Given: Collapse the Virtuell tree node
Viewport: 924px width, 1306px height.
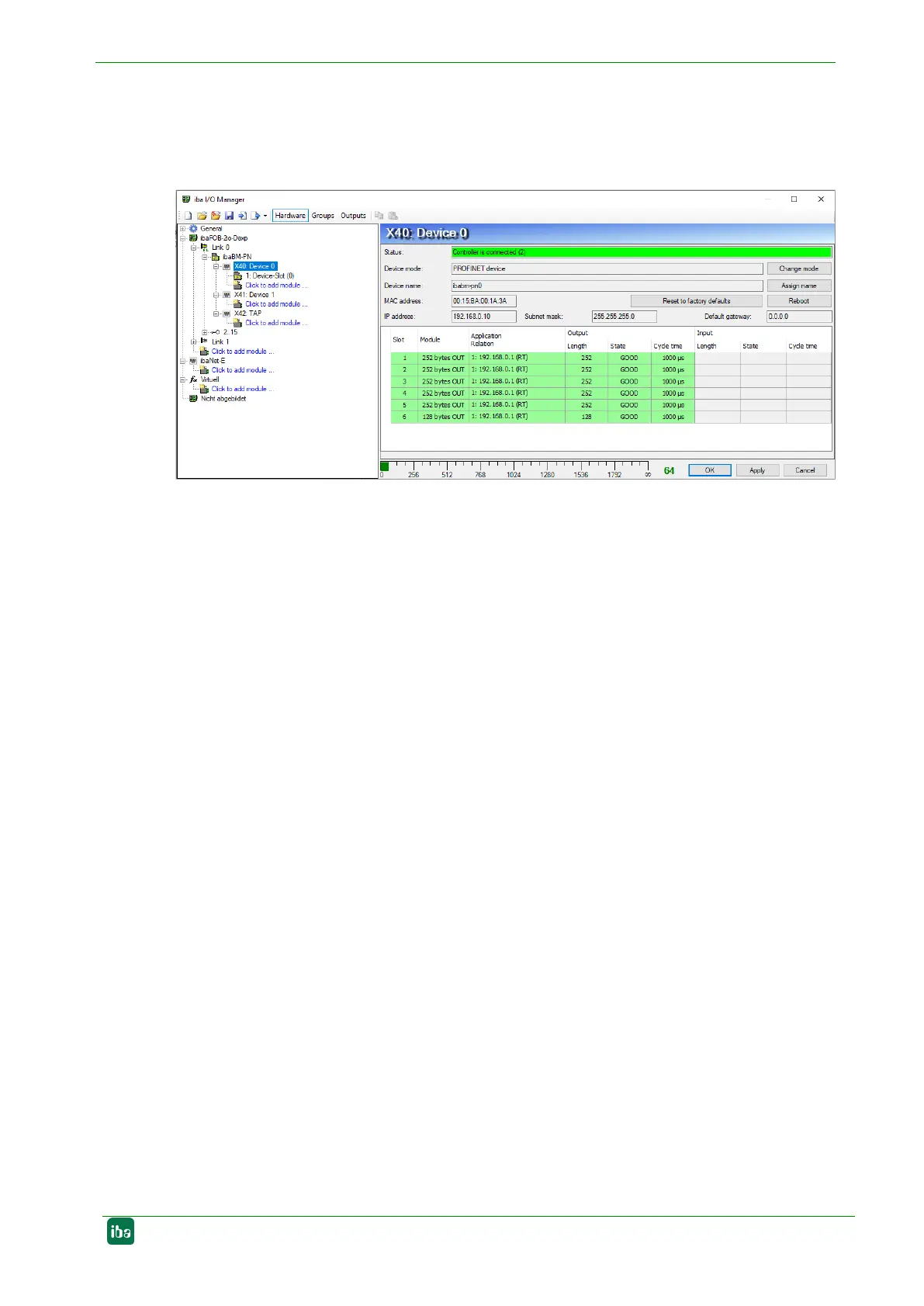Looking at the screenshot, I should (183, 379).
